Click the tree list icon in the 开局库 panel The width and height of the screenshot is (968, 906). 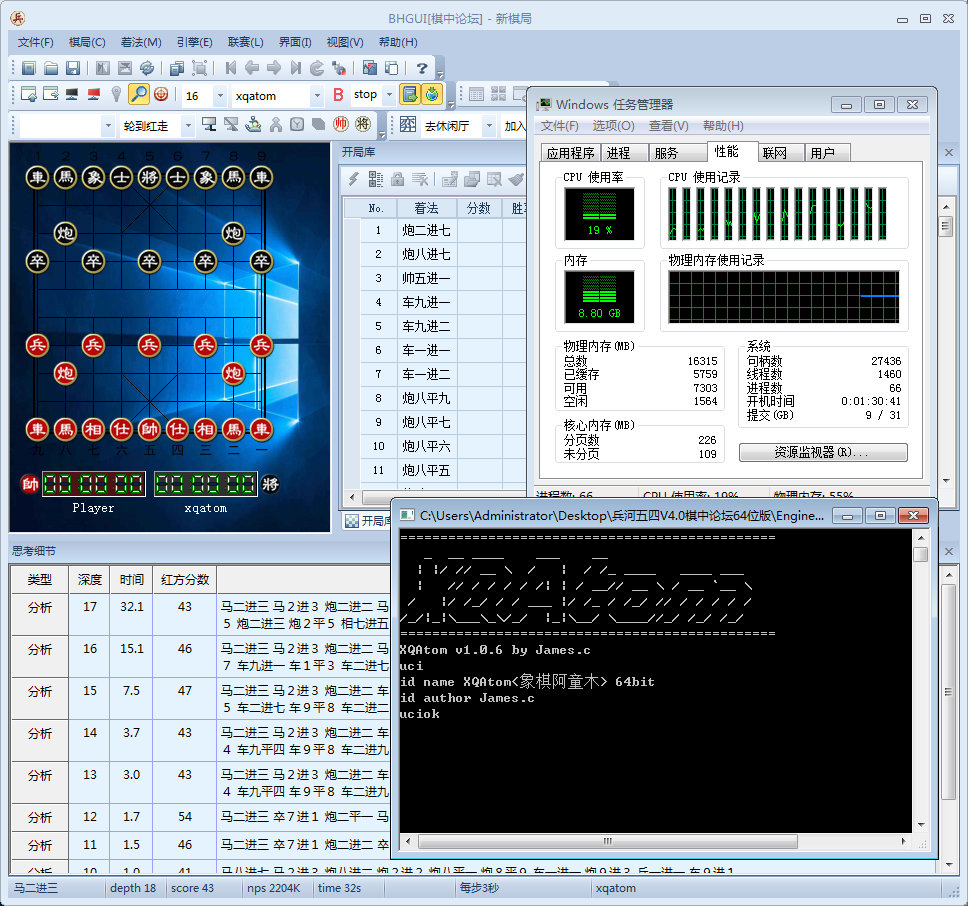[375, 179]
